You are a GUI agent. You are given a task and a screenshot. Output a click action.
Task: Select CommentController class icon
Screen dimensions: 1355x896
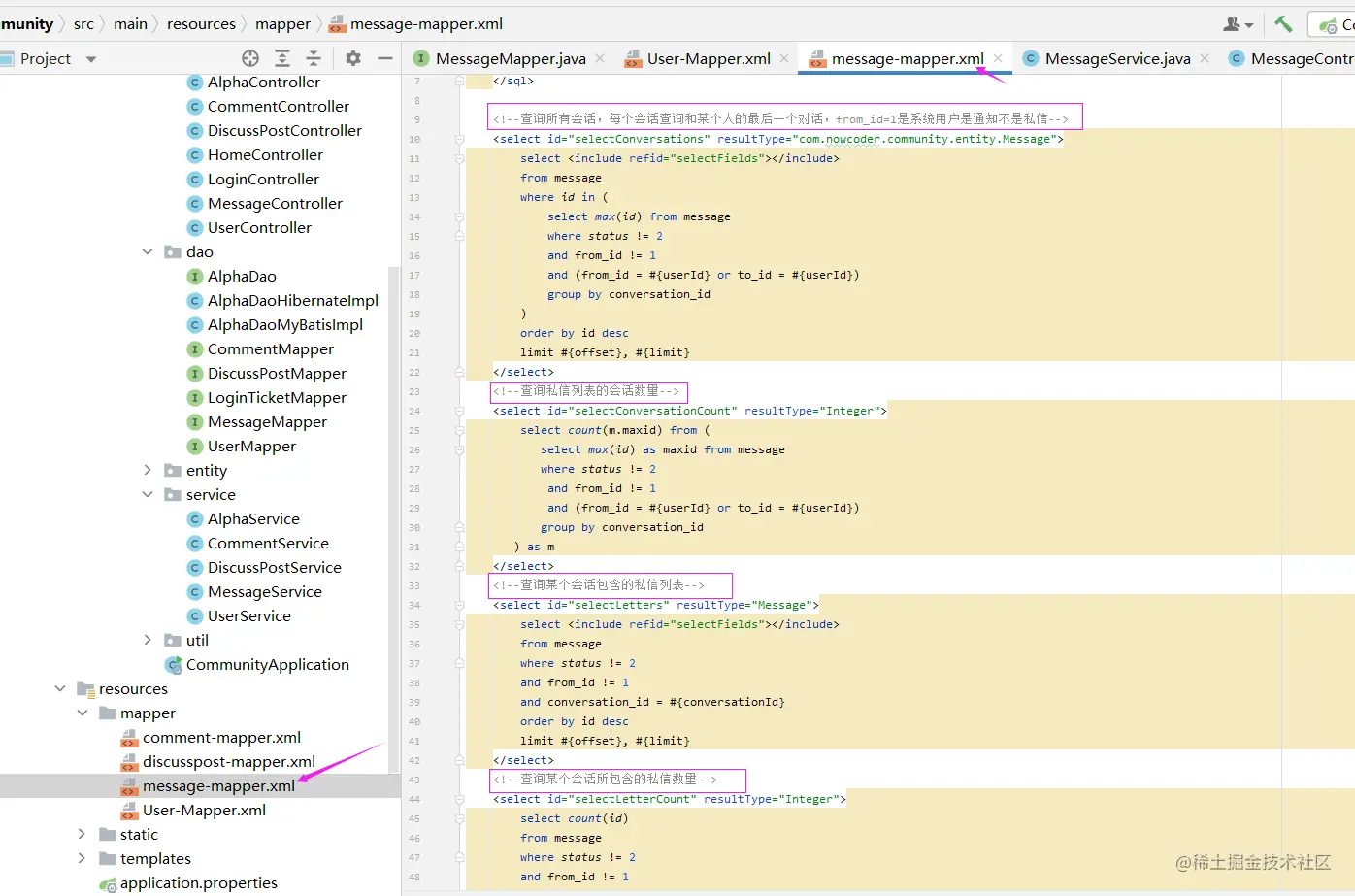pos(195,107)
